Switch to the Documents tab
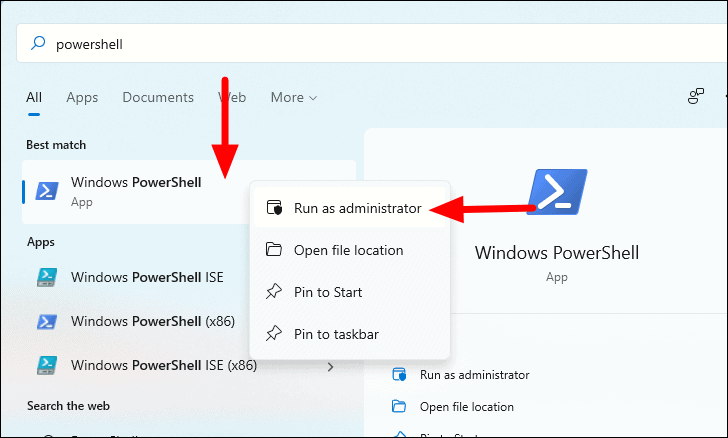This screenshot has width=728, height=438. pos(158,98)
